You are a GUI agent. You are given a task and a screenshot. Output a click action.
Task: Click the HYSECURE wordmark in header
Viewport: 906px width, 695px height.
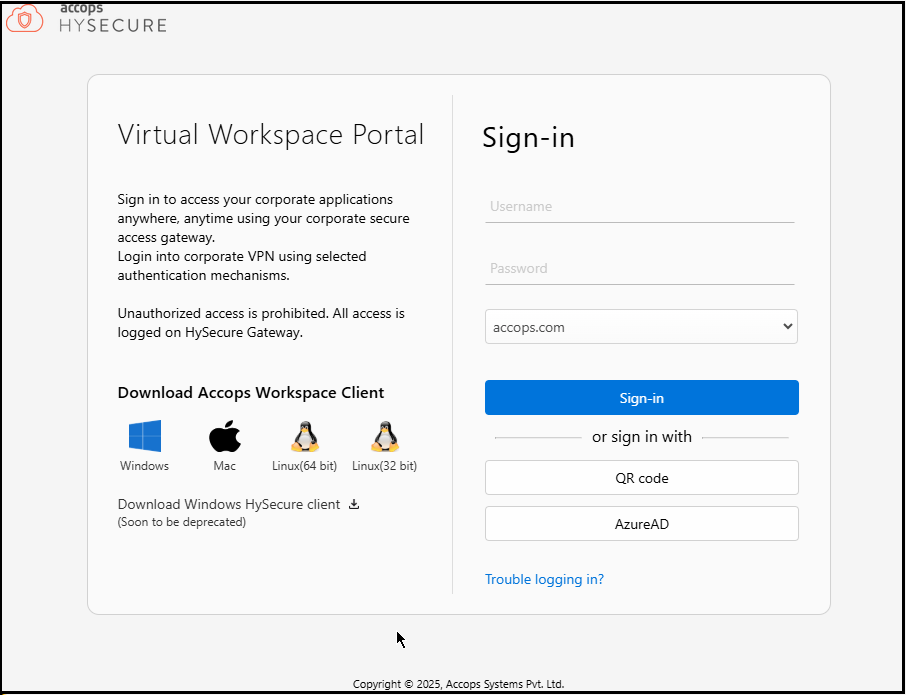pyautogui.click(x=112, y=24)
